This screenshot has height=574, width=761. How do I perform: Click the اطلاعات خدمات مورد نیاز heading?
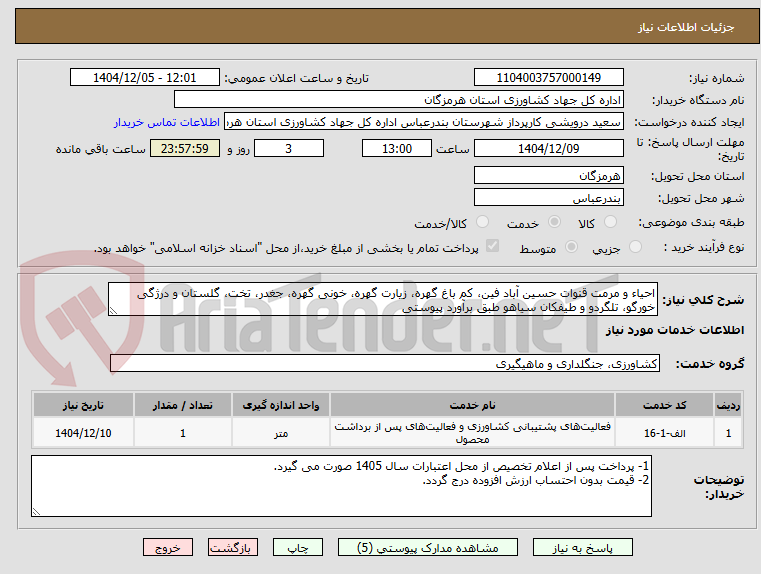[x=675, y=330]
